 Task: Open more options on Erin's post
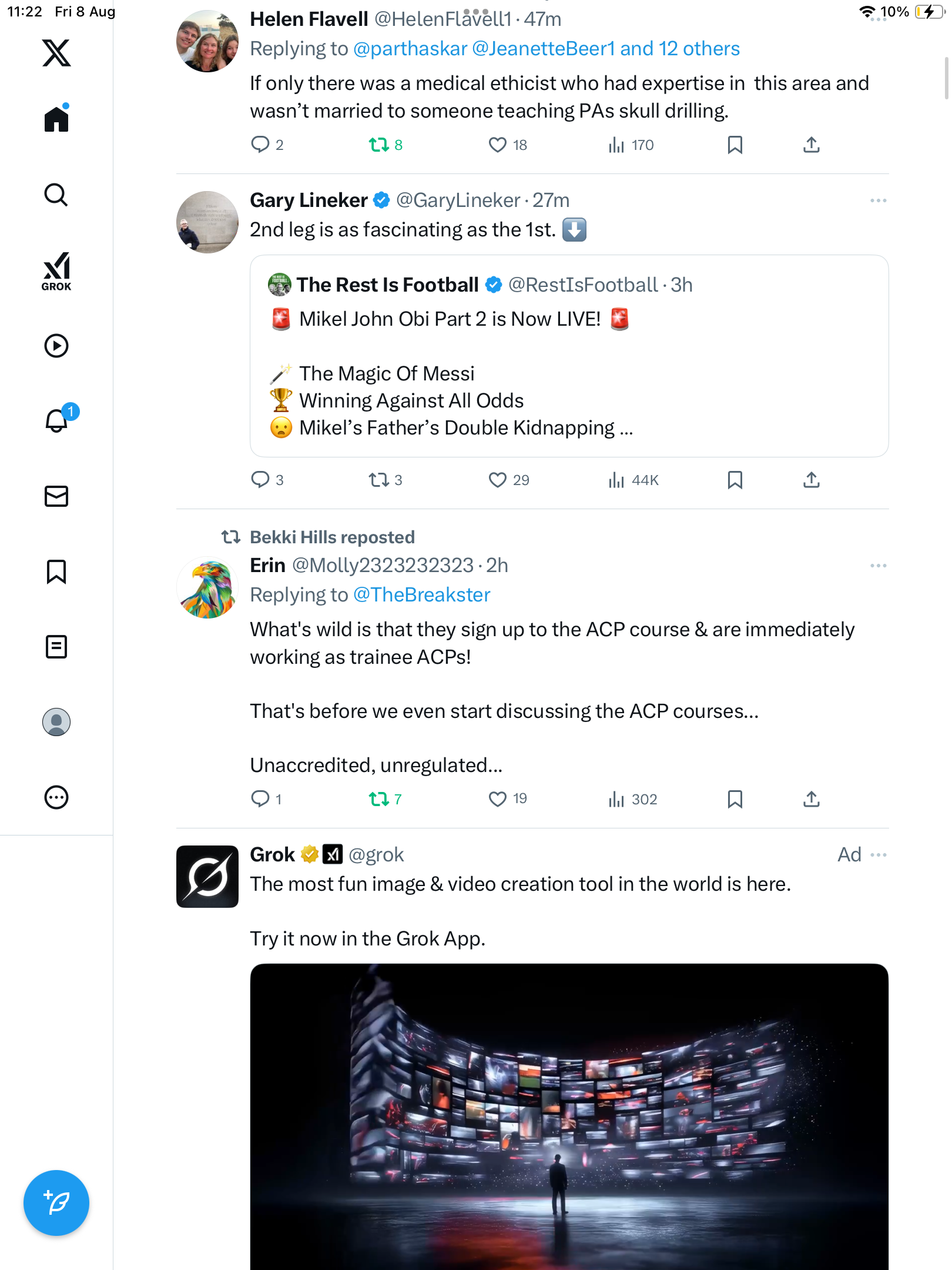878,566
